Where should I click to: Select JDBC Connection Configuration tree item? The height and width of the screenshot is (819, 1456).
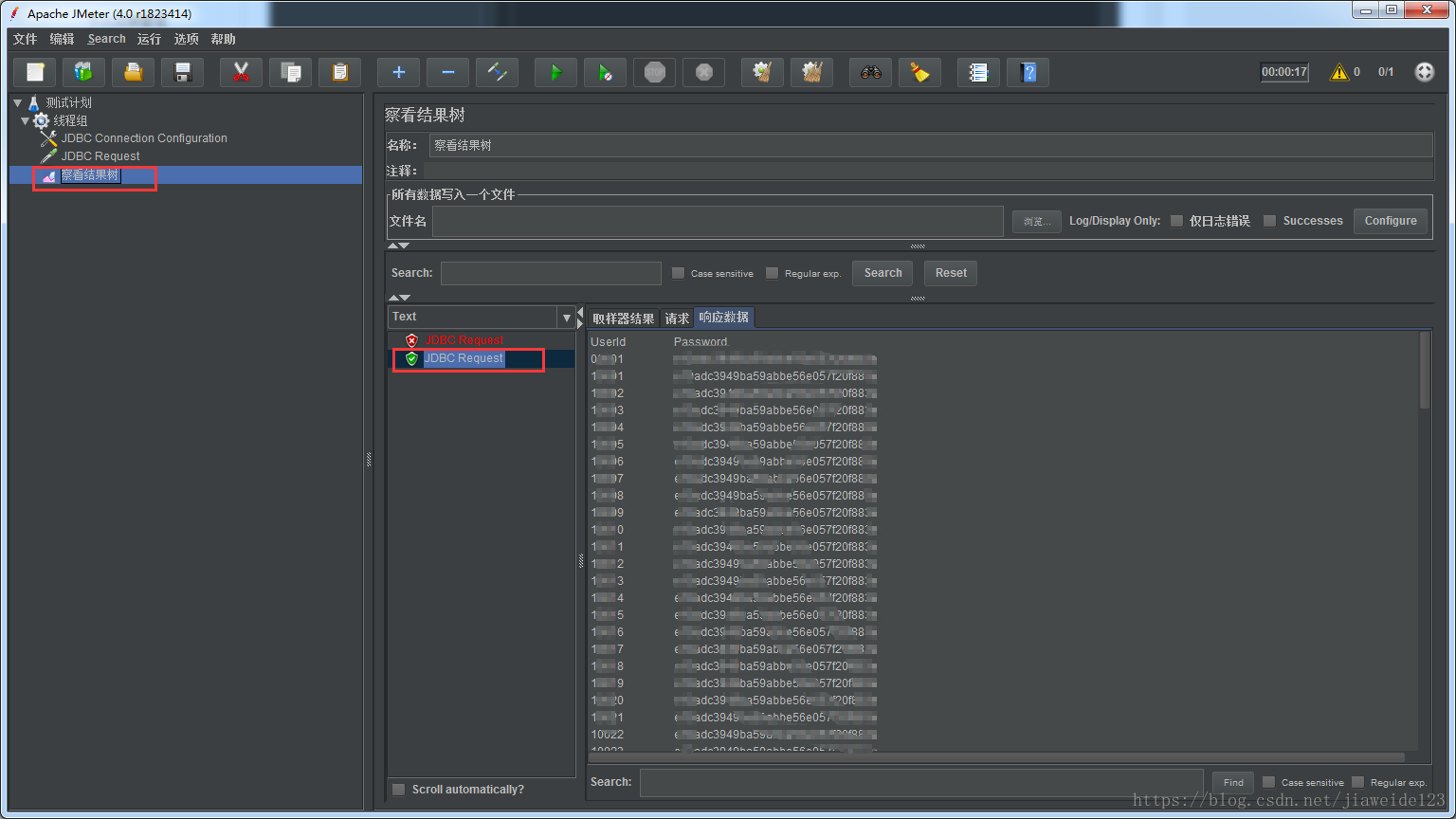tap(144, 138)
